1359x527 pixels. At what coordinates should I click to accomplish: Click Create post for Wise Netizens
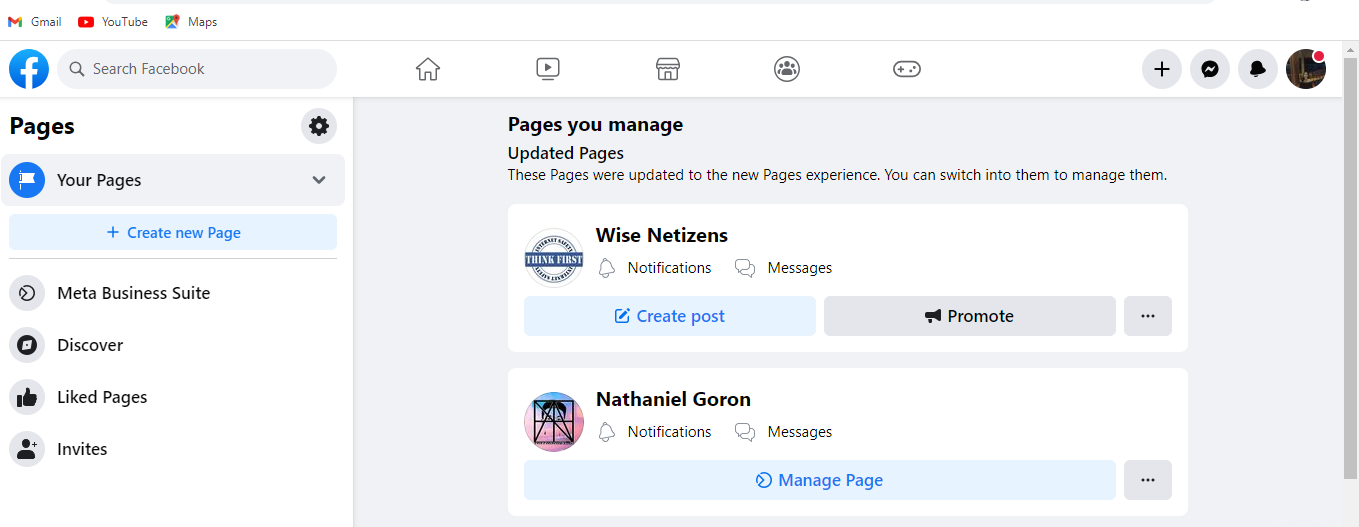(669, 316)
